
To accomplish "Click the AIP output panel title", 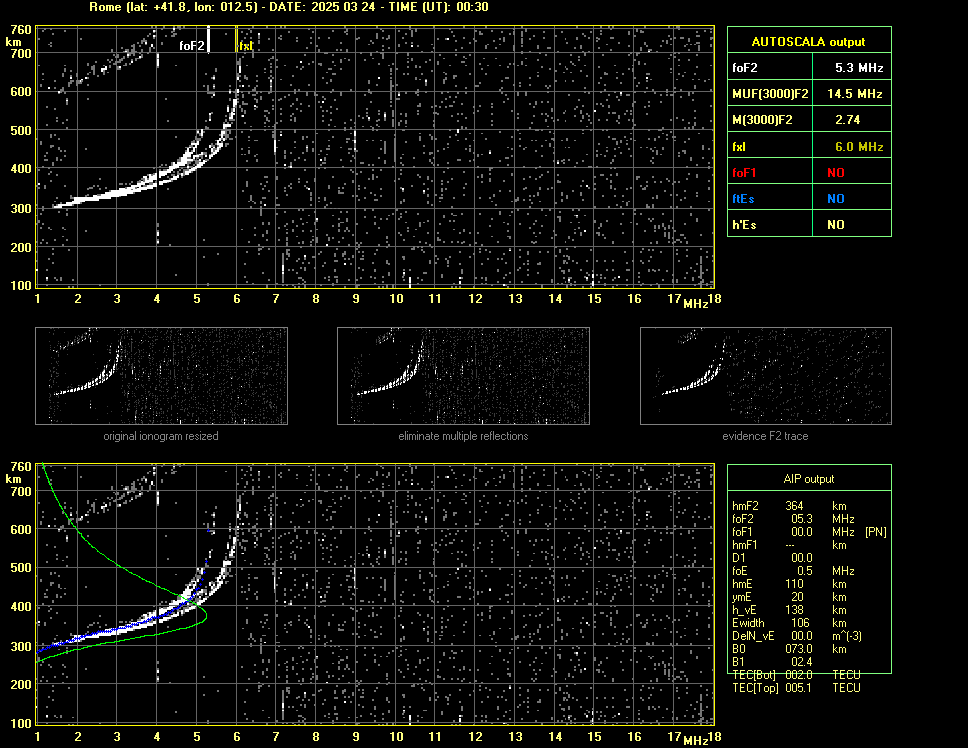I will click(809, 479).
